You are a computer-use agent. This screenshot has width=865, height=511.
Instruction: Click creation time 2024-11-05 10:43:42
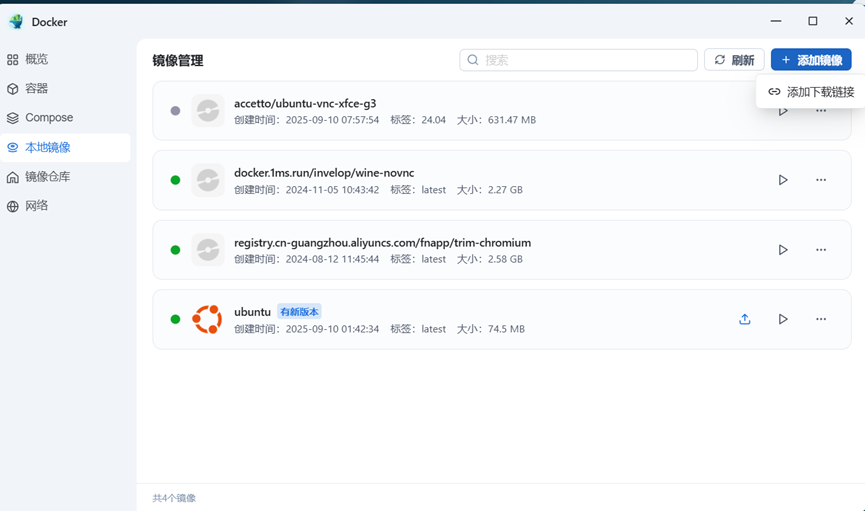[332, 190]
